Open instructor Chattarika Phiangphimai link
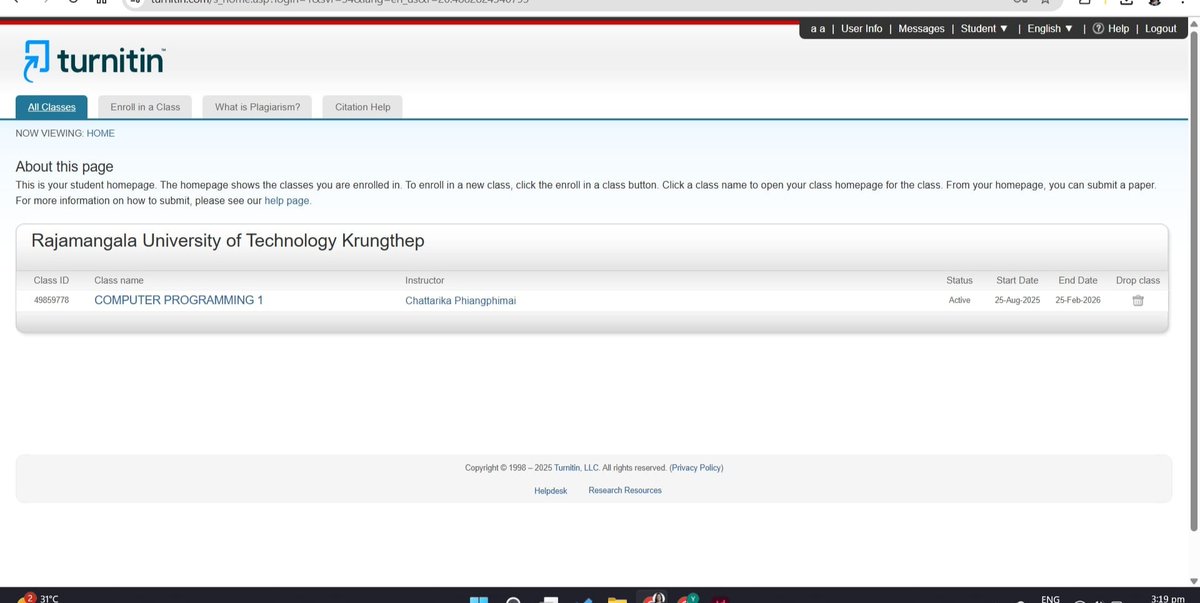Viewport: 1200px width, 603px height. point(461,300)
